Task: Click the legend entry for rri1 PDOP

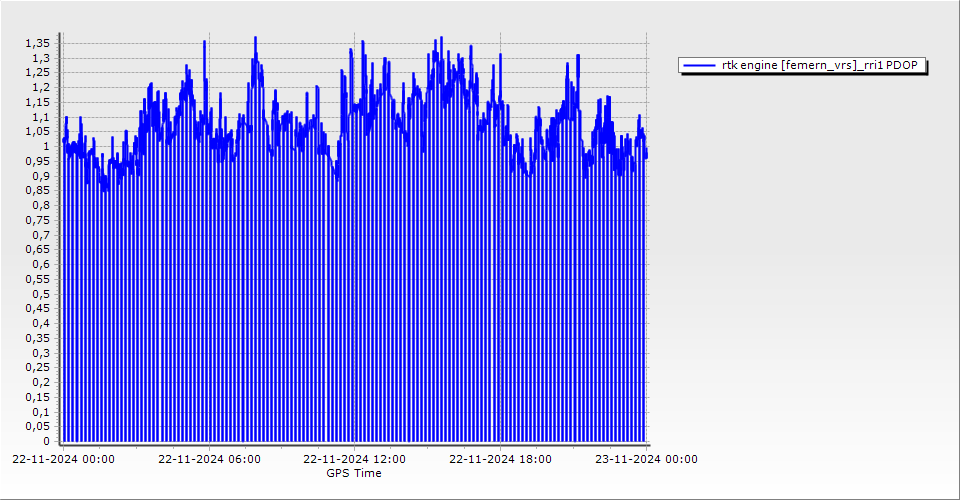Action: 816,66
